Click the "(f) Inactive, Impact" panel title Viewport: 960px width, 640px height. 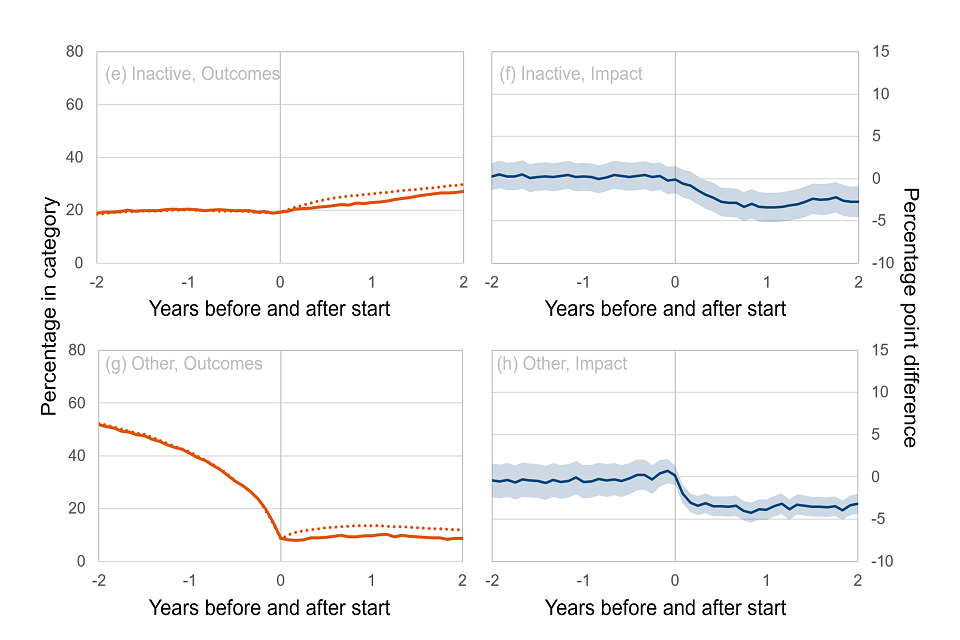[570, 74]
